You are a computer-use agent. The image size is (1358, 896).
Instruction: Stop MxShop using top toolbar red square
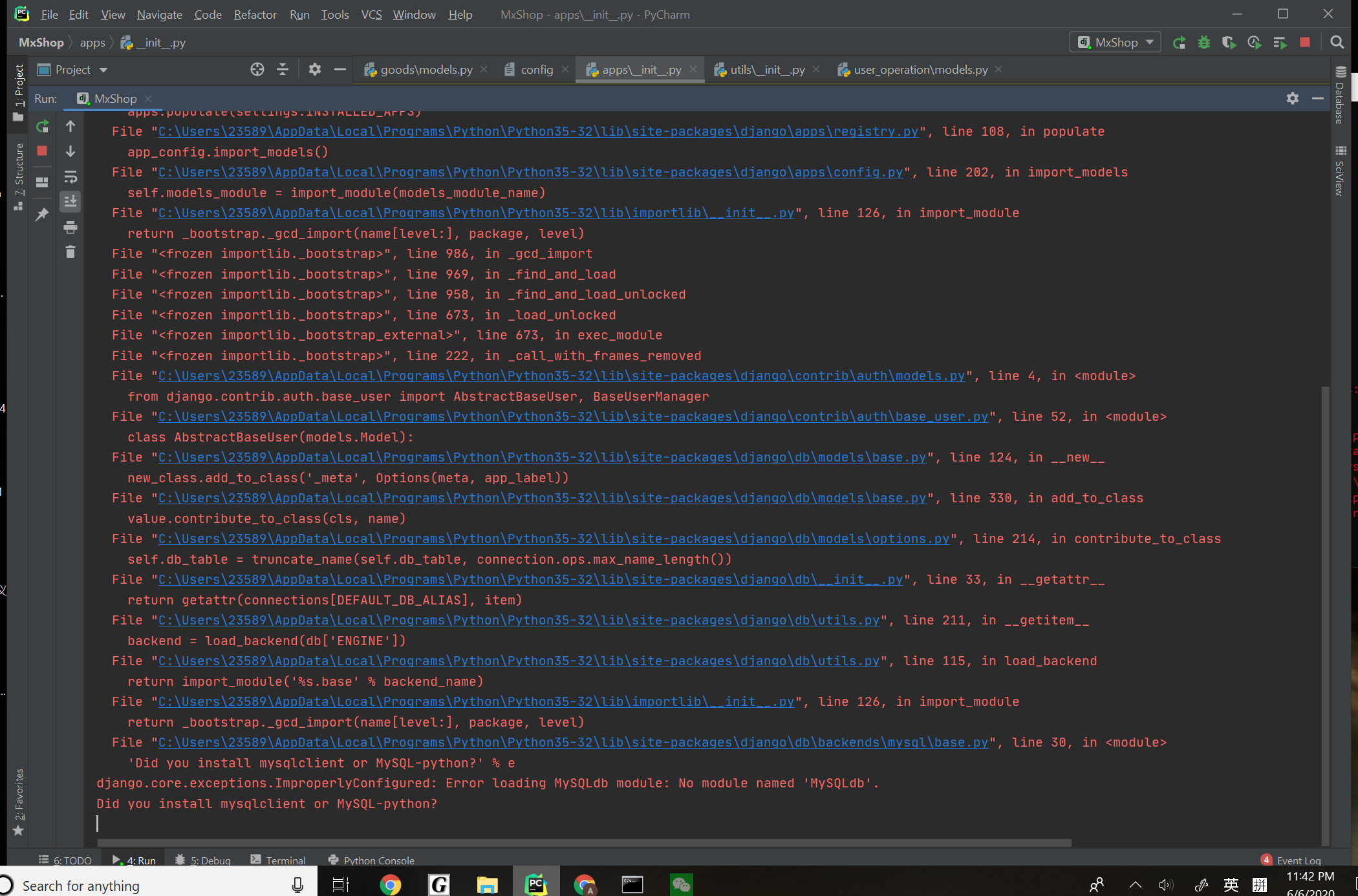coord(1304,43)
